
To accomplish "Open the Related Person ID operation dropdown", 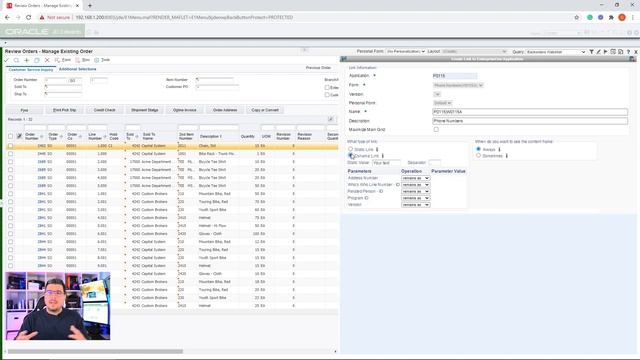I will [415, 191].
